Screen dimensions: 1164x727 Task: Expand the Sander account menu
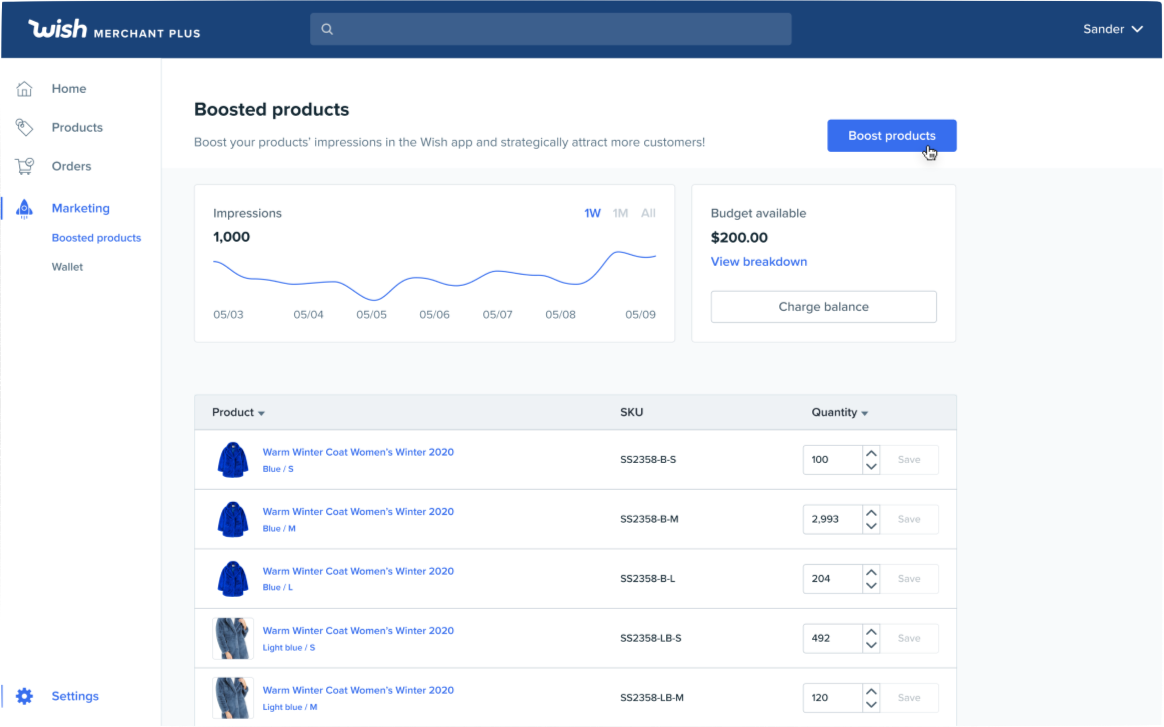point(1112,28)
